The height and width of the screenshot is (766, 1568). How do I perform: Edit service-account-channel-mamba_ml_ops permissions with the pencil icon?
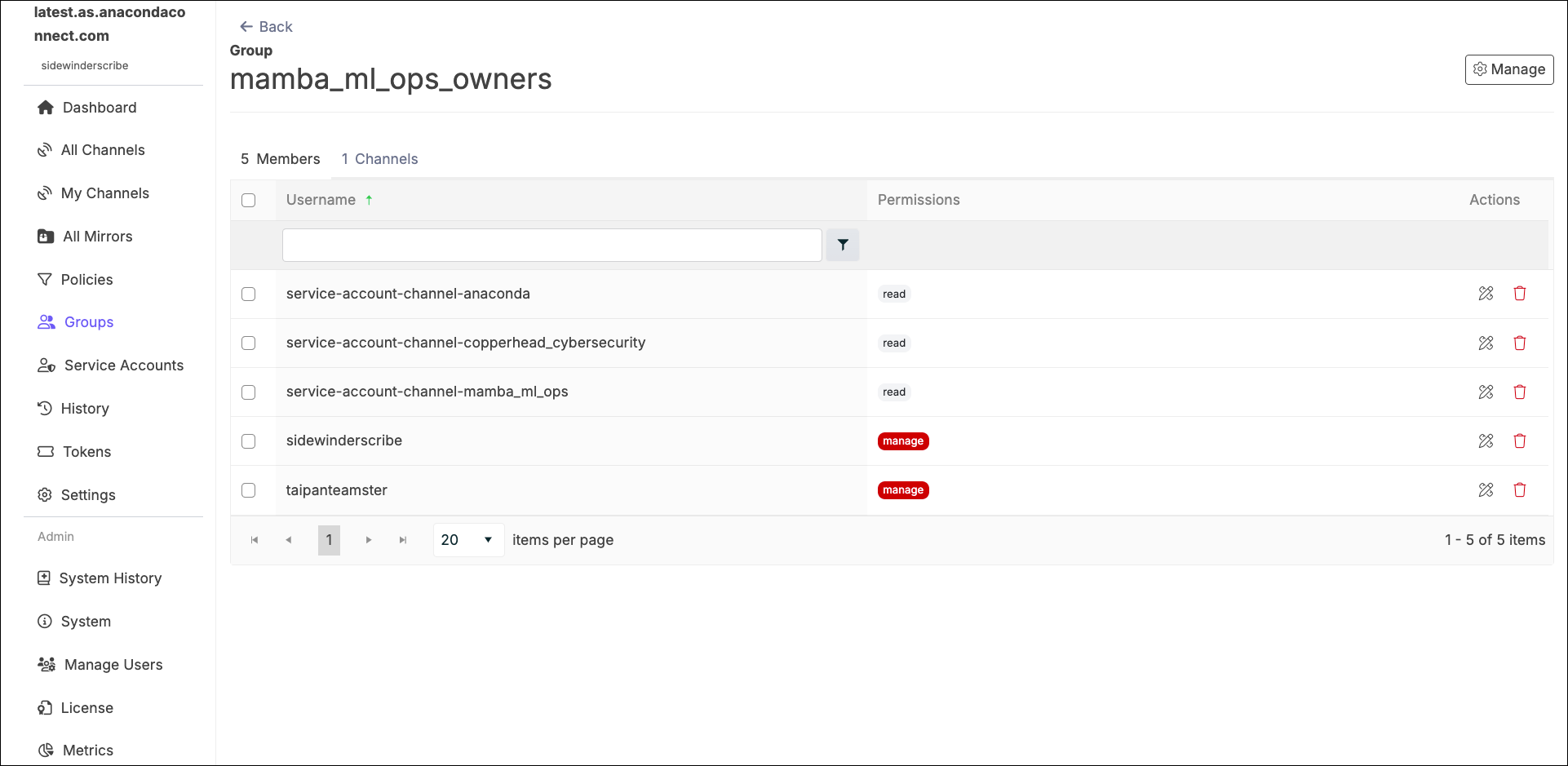(x=1486, y=392)
